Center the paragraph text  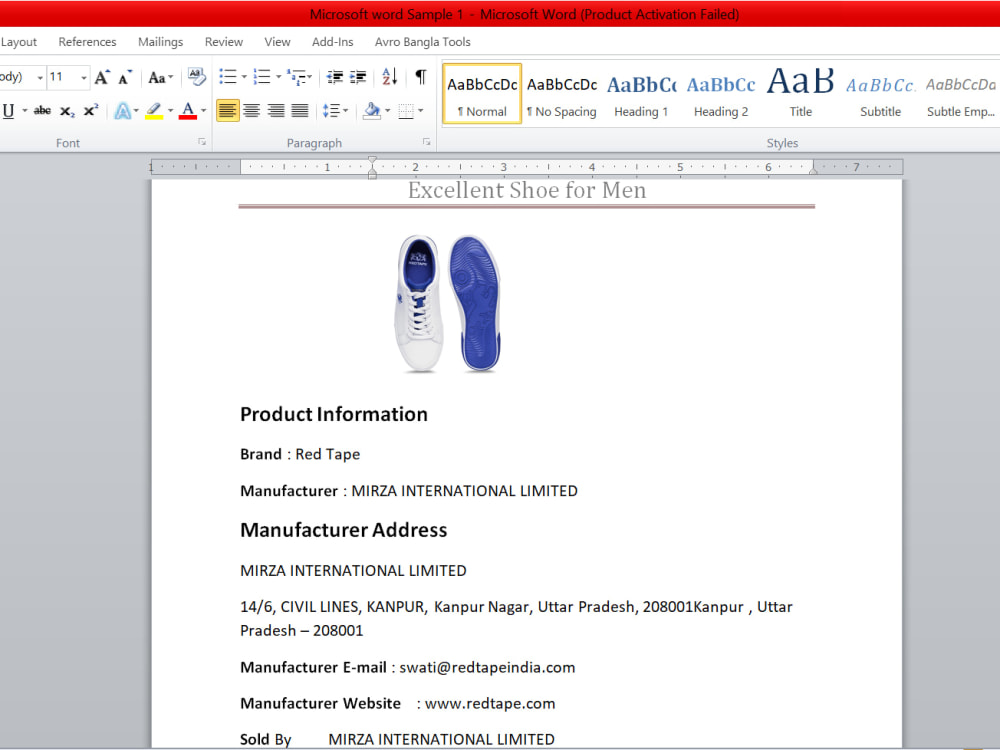pyautogui.click(x=252, y=111)
